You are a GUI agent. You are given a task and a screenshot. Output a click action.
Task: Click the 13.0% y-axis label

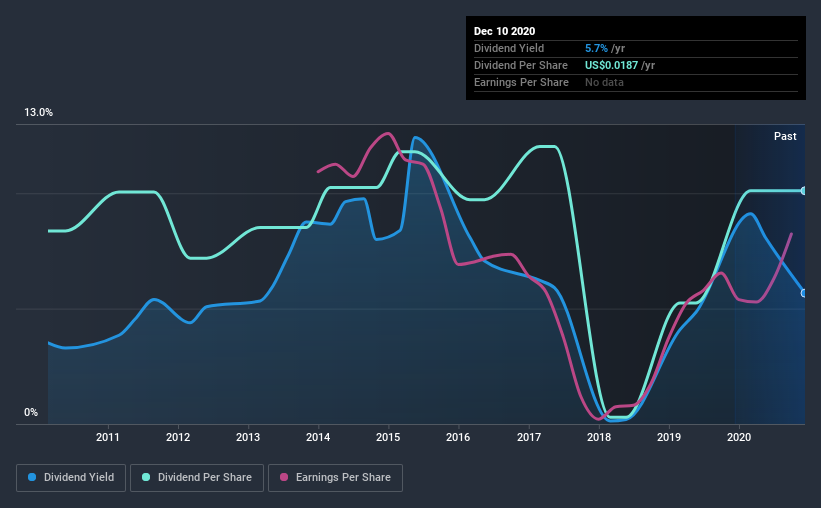pos(38,113)
